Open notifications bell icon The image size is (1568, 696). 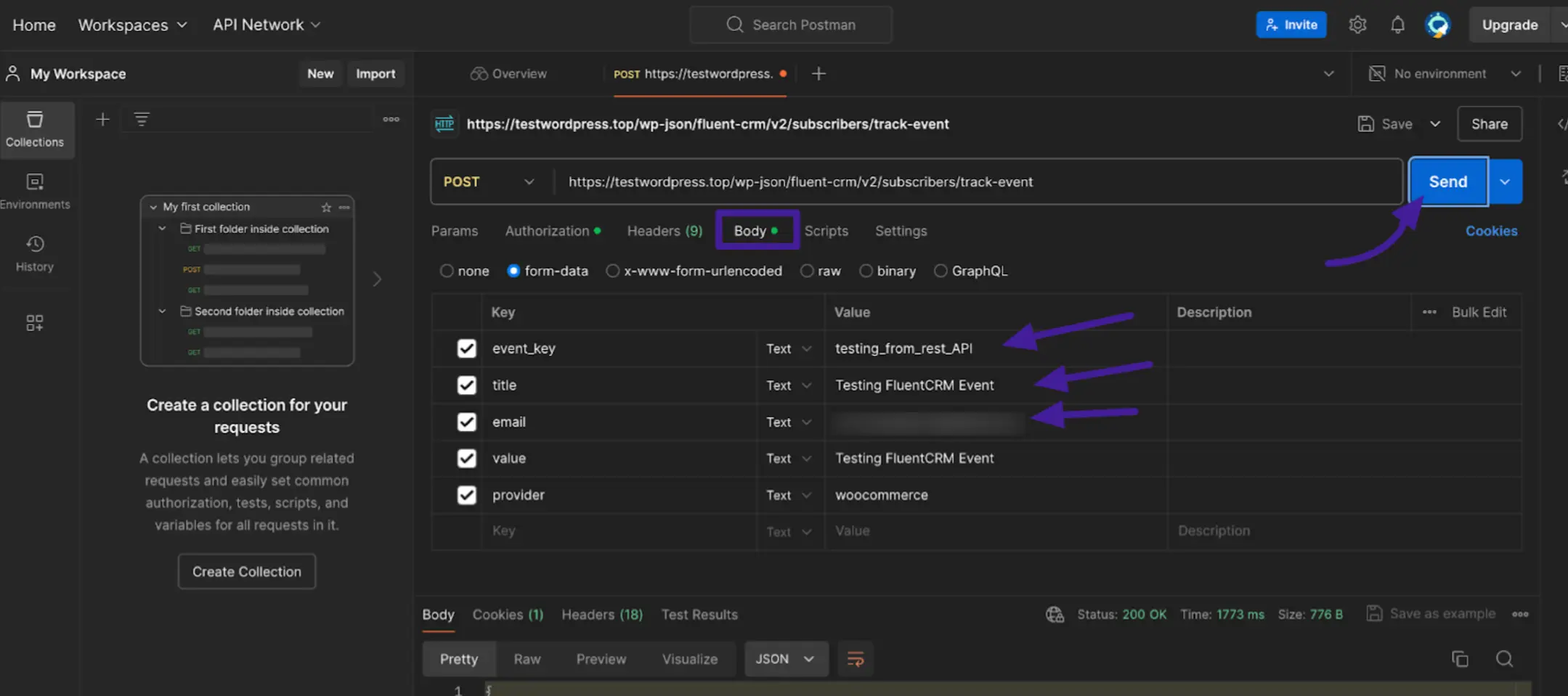[1397, 25]
